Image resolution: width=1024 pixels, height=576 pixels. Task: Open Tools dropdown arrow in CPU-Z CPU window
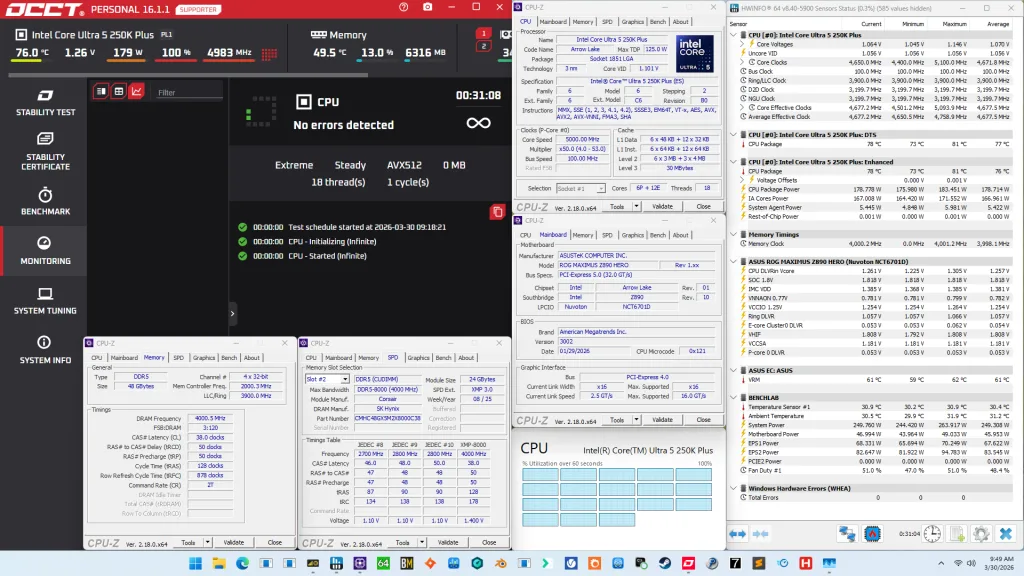[636, 206]
